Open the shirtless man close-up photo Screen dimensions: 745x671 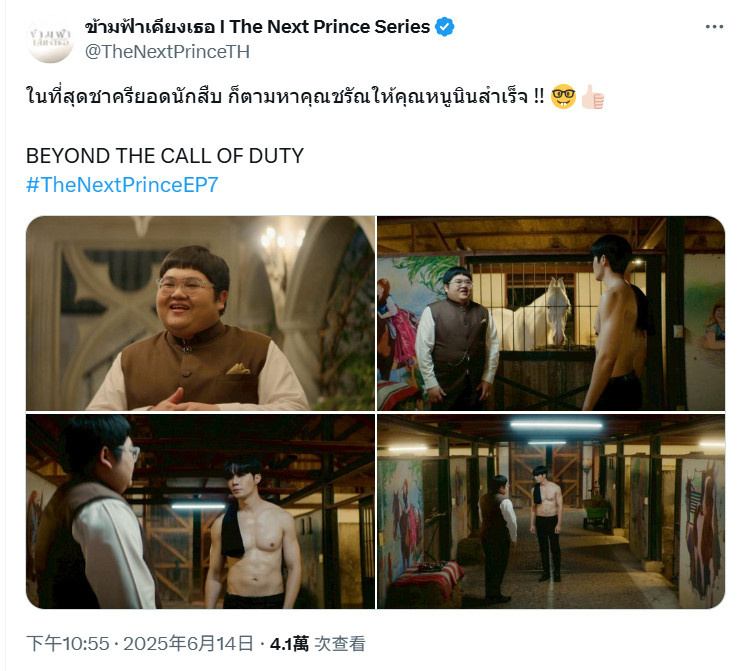(x=200, y=511)
